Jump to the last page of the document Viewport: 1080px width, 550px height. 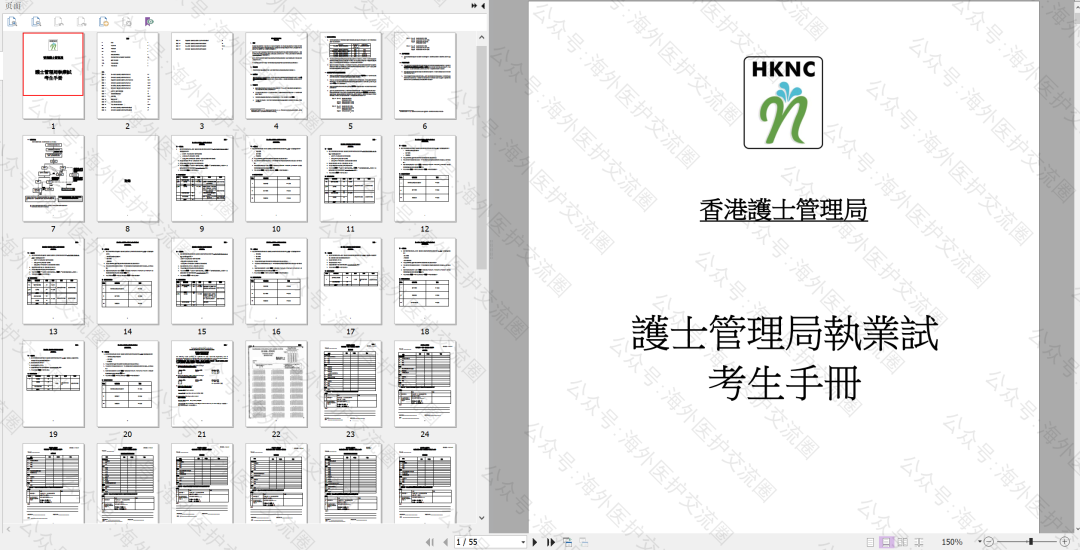coord(550,542)
